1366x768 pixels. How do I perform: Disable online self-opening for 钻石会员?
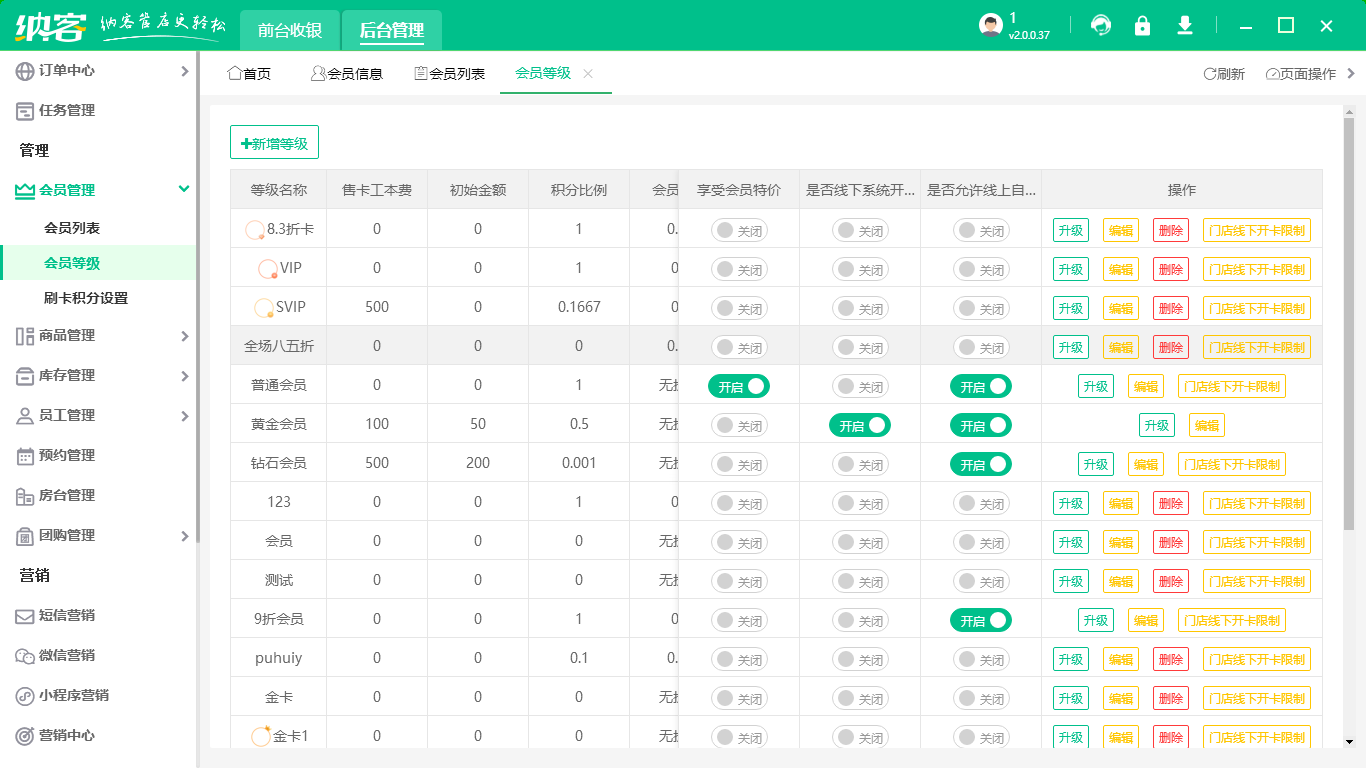[981, 464]
